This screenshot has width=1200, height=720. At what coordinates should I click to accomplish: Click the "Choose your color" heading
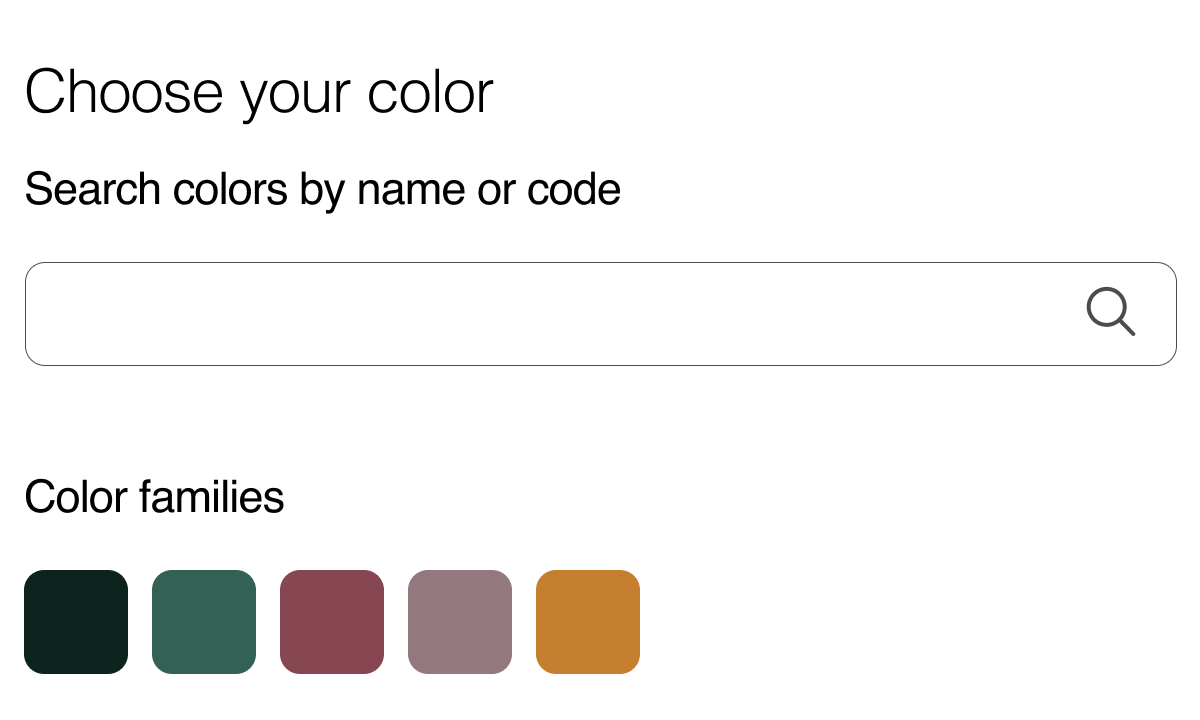(259, 92)
